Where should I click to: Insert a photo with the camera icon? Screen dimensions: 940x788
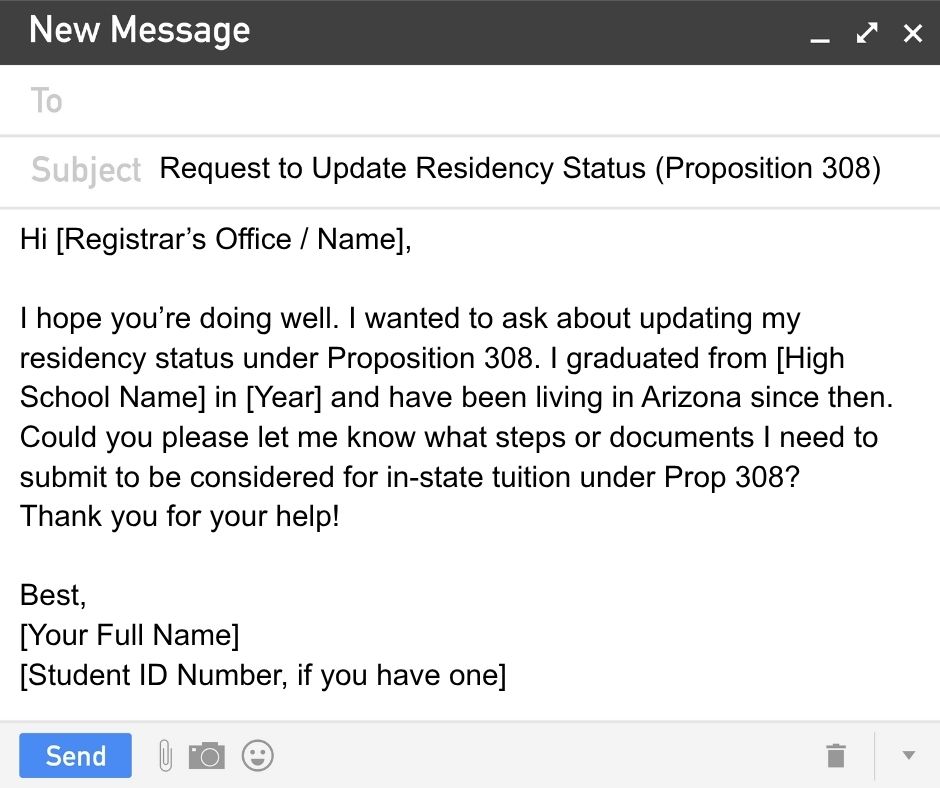(x=207, y=756)
